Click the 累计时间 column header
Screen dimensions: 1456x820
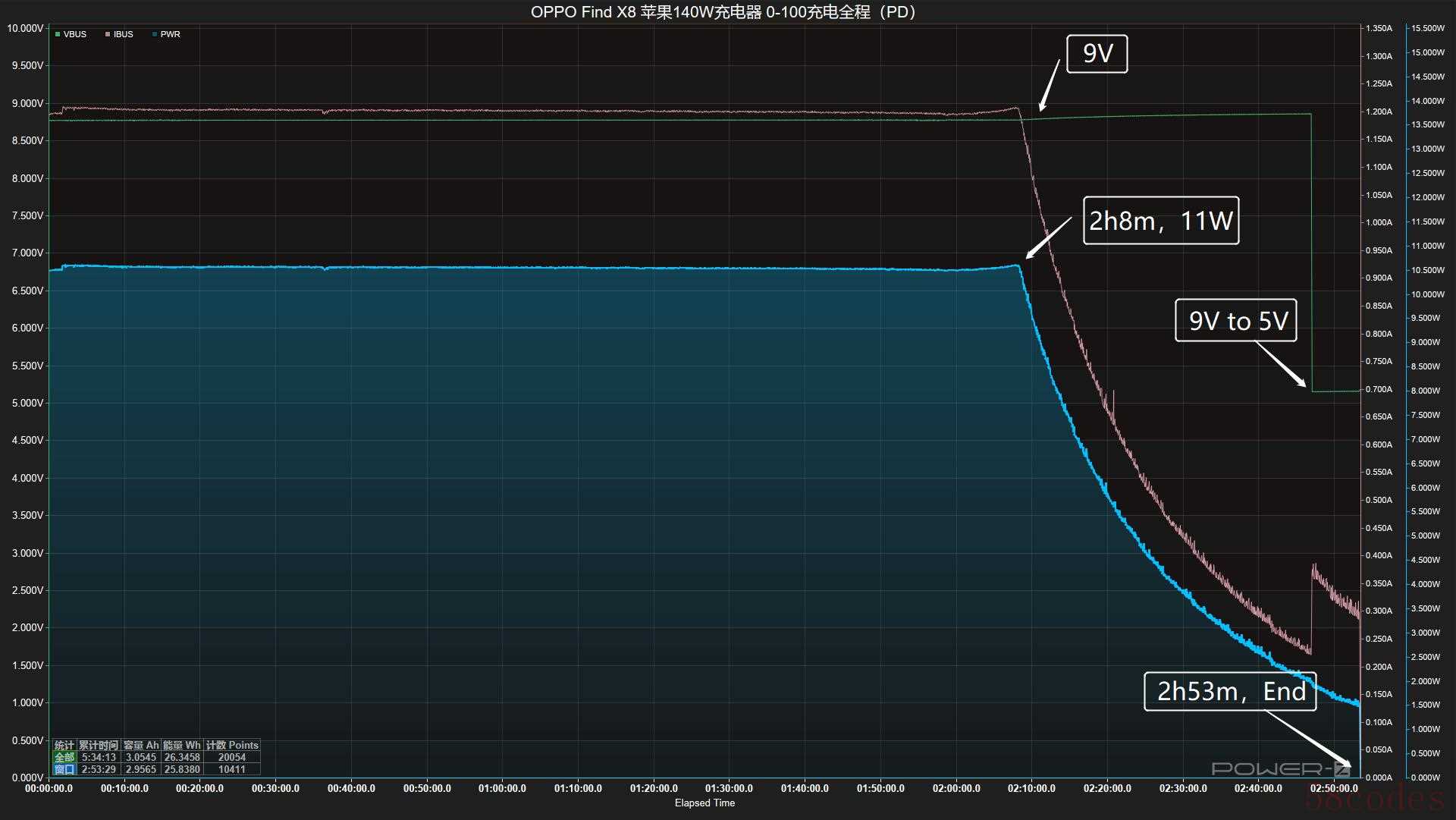click(99, 745)
